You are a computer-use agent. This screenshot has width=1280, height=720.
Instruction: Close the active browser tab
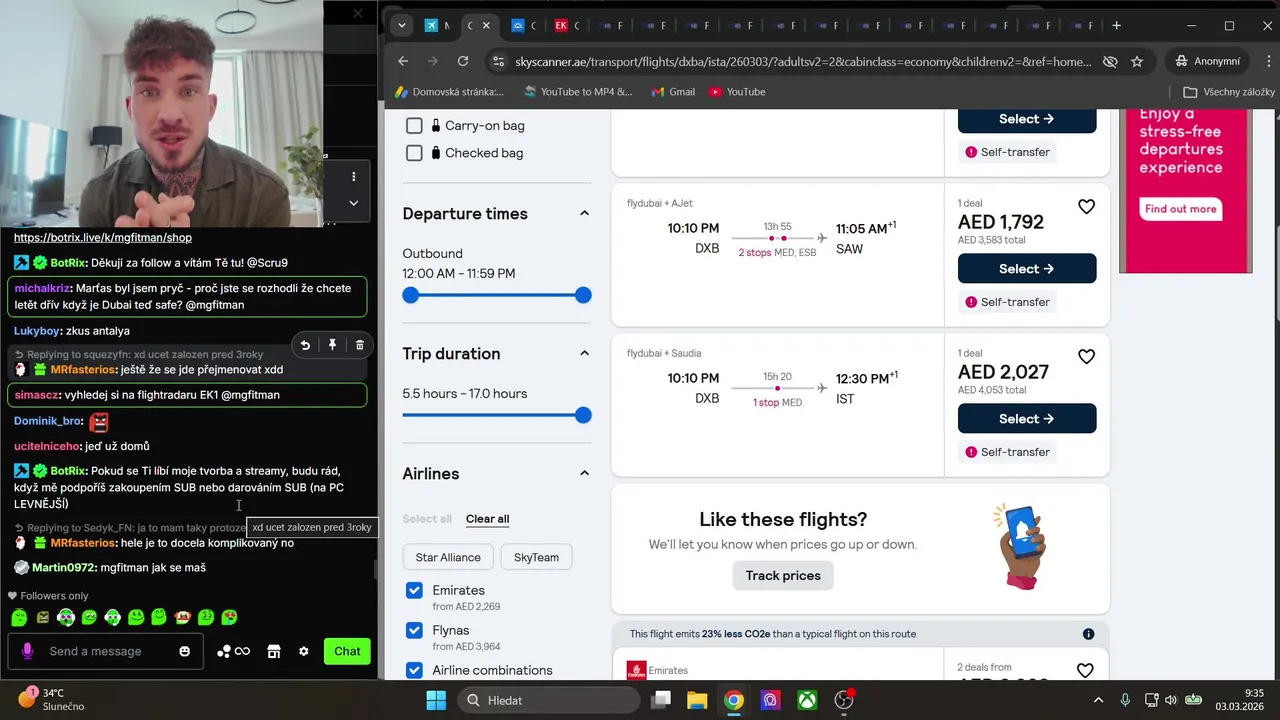486,25
